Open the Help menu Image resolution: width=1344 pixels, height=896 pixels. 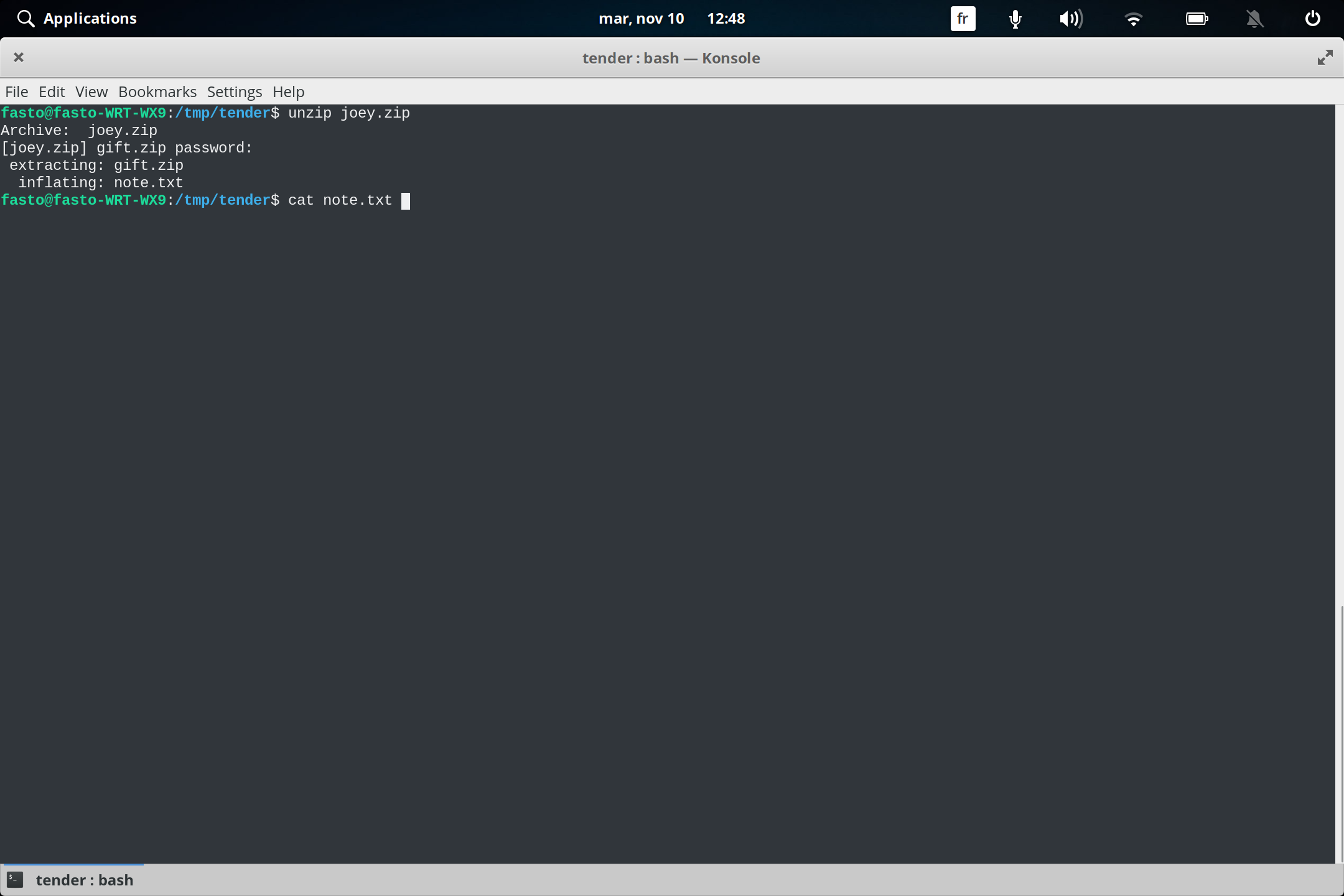click(288, 91)
